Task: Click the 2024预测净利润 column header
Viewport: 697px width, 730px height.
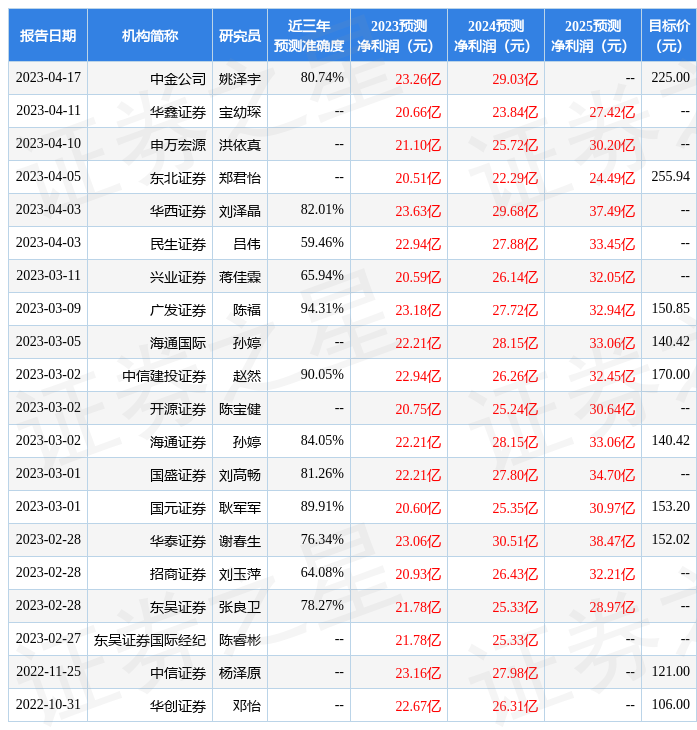Action: coord(495,36)
